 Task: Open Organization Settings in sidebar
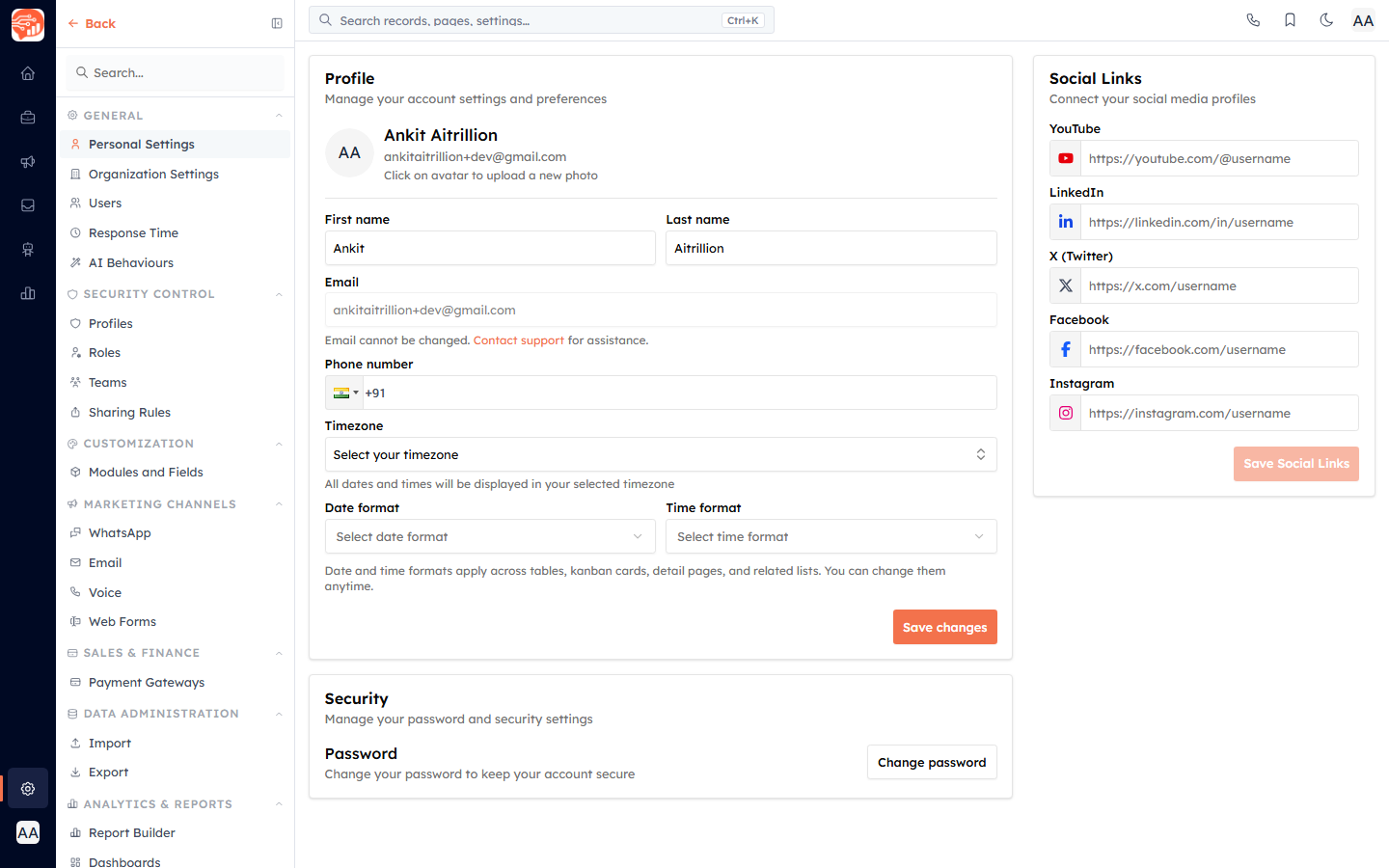tap(175, 174)
